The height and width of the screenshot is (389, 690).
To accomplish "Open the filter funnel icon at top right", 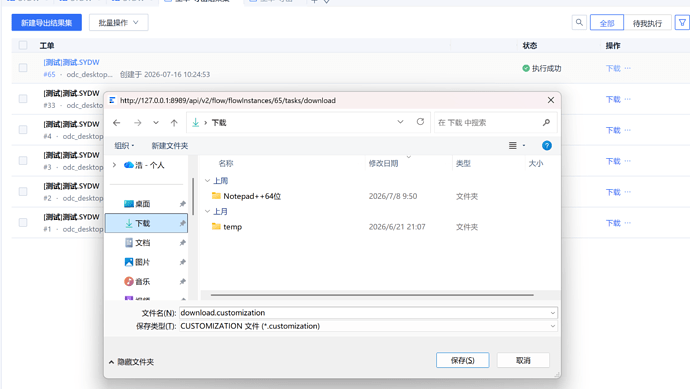I will [682, 22].
